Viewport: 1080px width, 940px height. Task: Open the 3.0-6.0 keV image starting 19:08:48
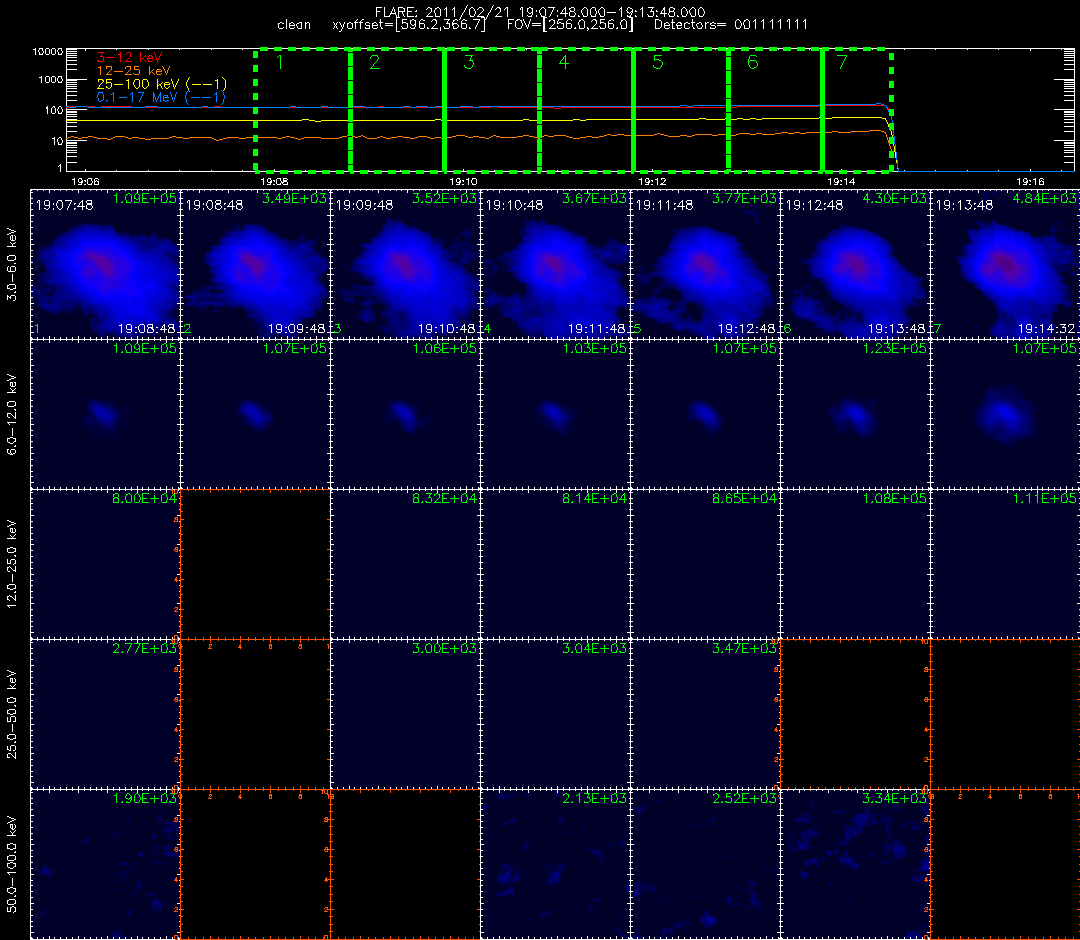256,264
